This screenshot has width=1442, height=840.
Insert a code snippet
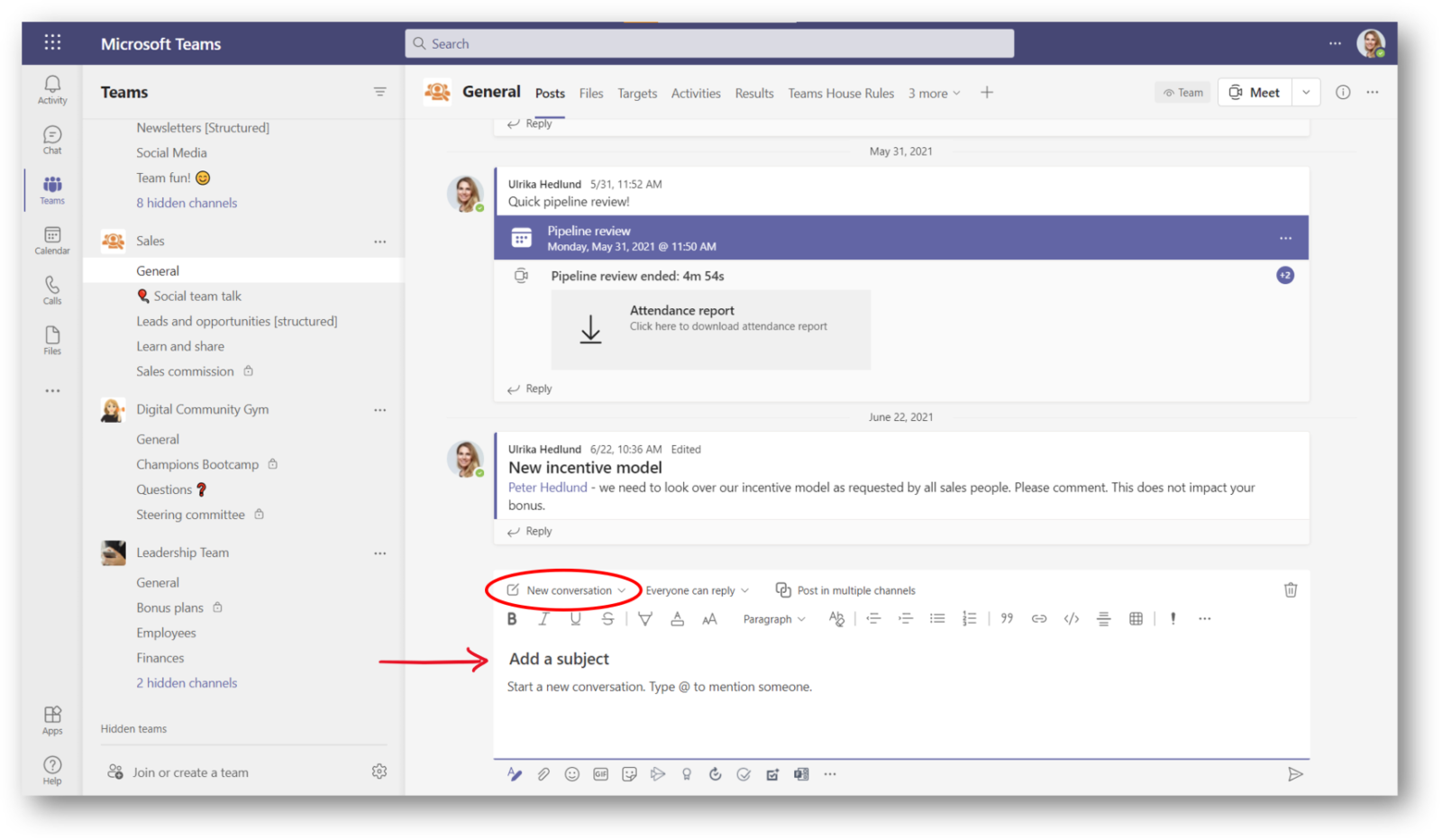[x=1071, y=618]
